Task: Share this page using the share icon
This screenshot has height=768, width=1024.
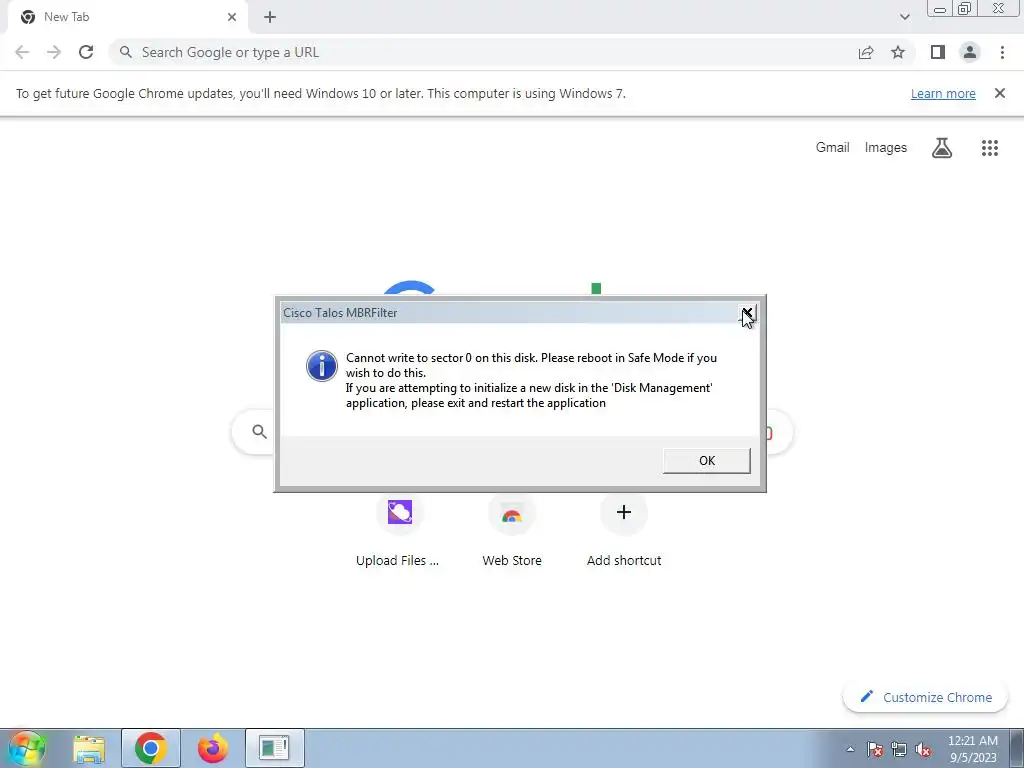Action: tap(866, 52)
